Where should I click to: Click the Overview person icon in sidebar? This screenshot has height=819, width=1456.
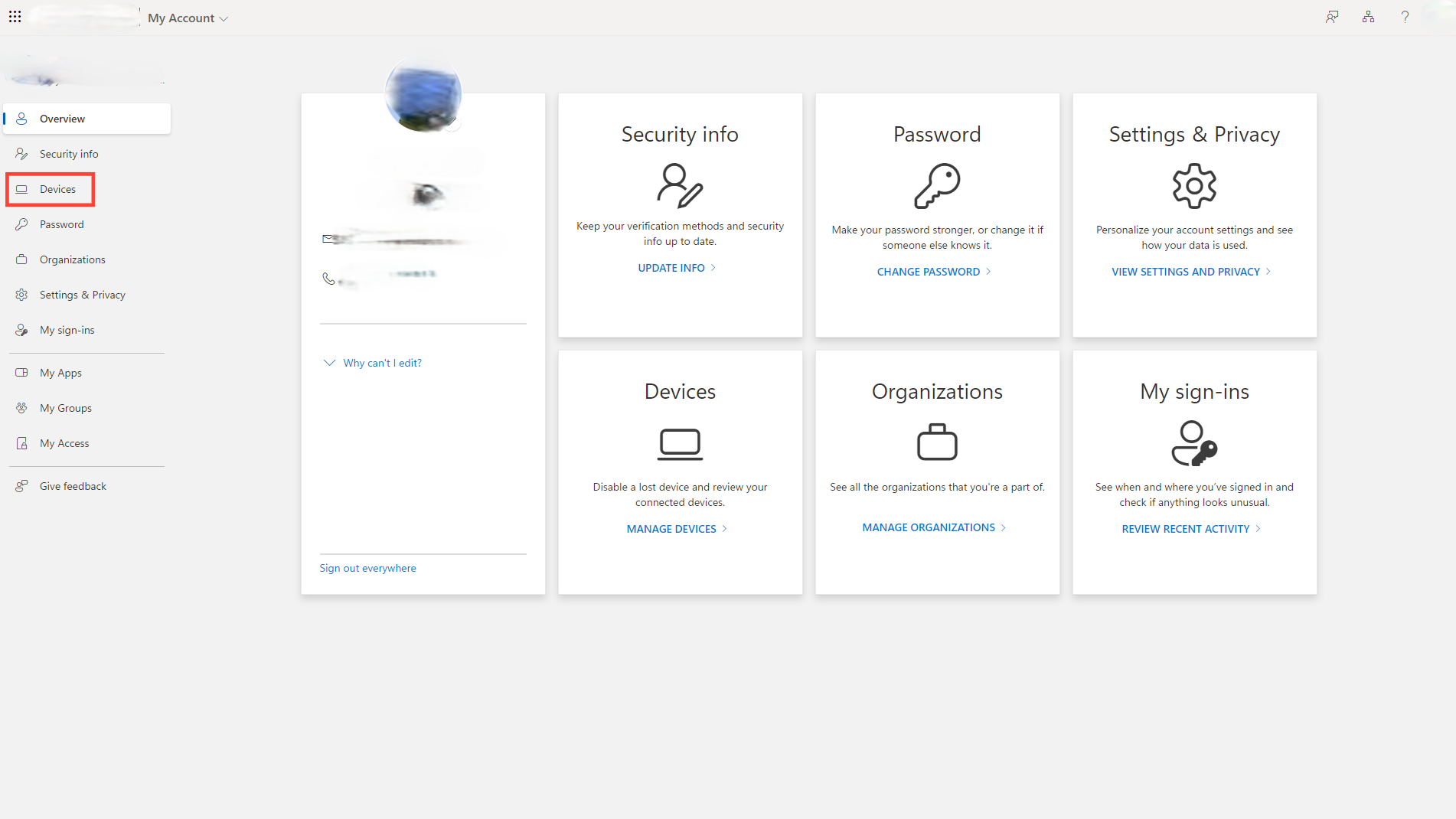click(21, 119)
